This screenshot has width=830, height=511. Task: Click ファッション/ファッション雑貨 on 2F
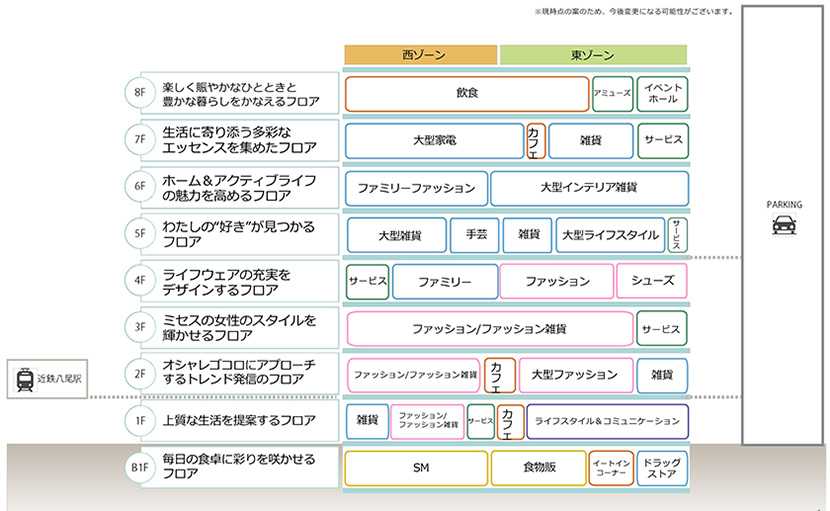click(413, 375)
